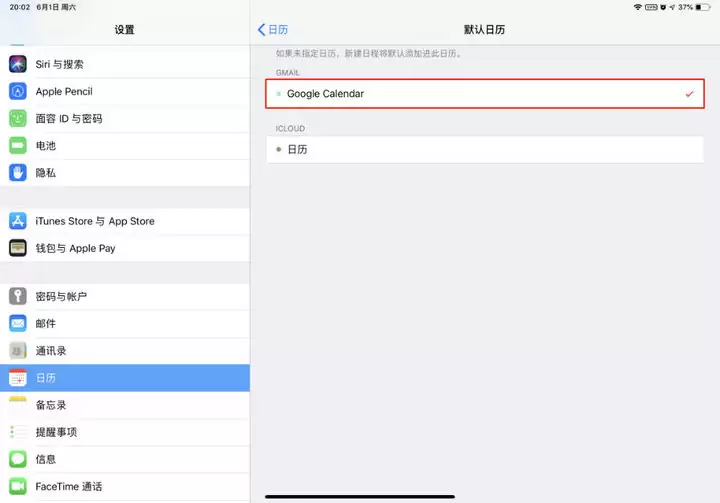
Task: Tap the Face ID icon
Action: 18,119
